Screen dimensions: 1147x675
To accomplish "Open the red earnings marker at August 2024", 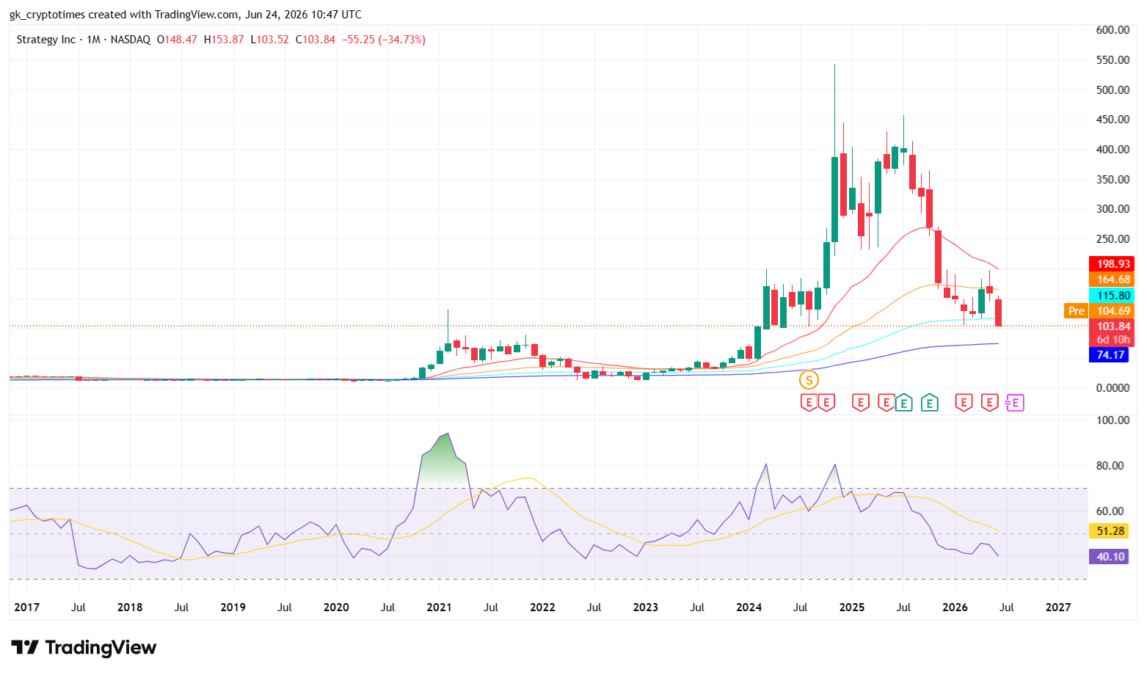I will 808,402.
